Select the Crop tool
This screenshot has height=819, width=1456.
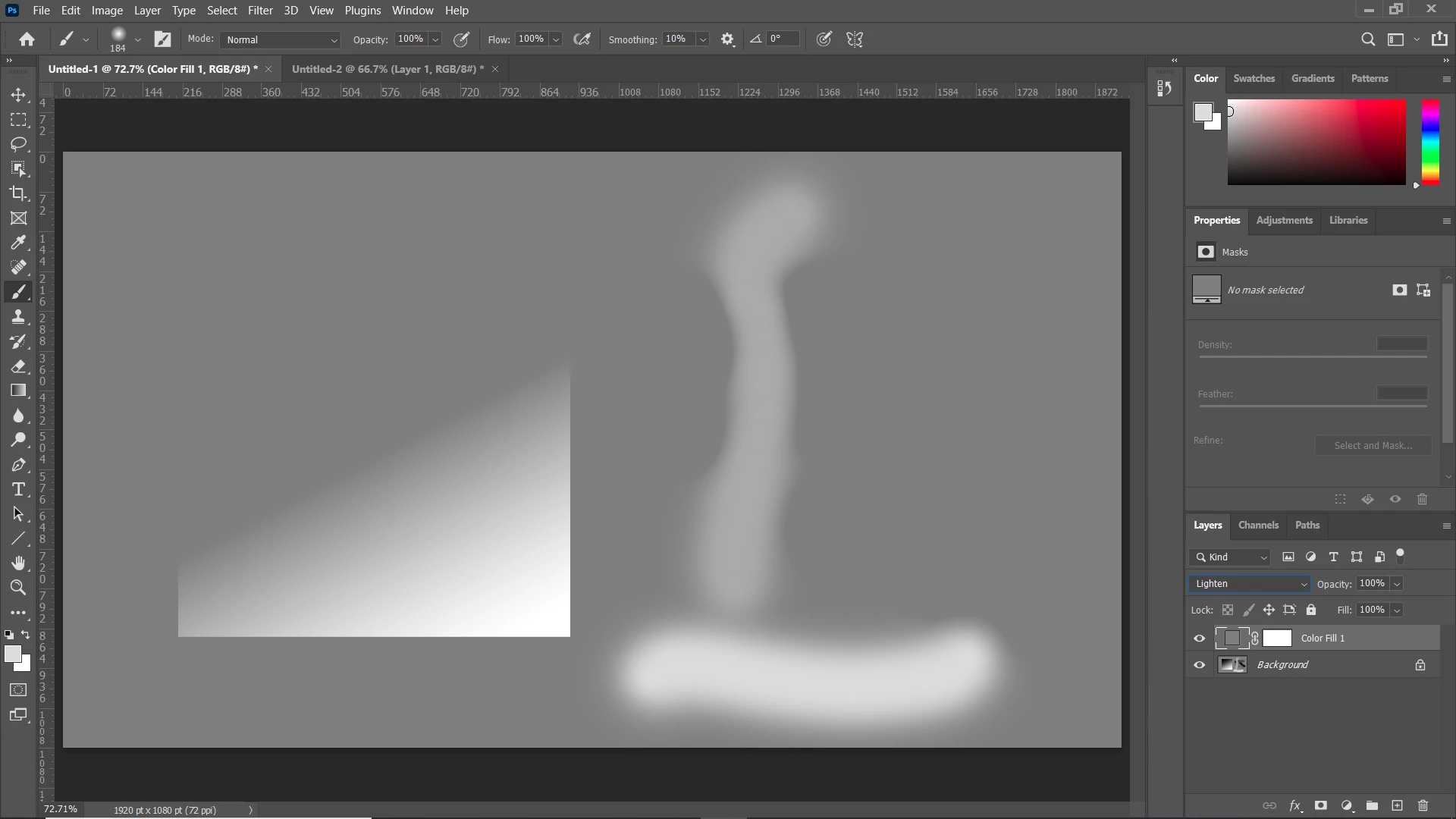(18, 193)
